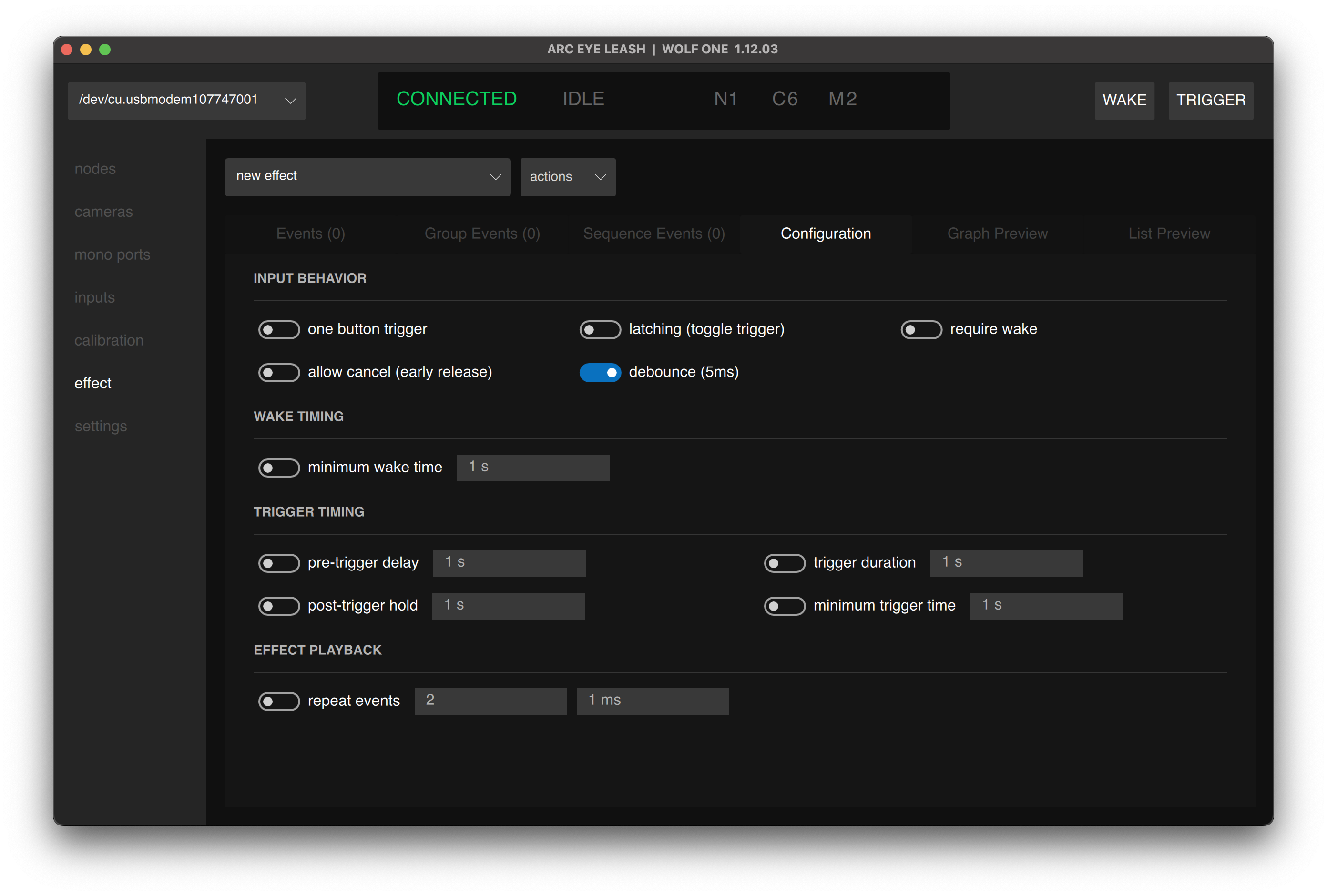Image resolution: width=1327 pixels, height=896 pixels.
Task: Turn on the repeat events toggle
Action: click(x=279, y=701)
